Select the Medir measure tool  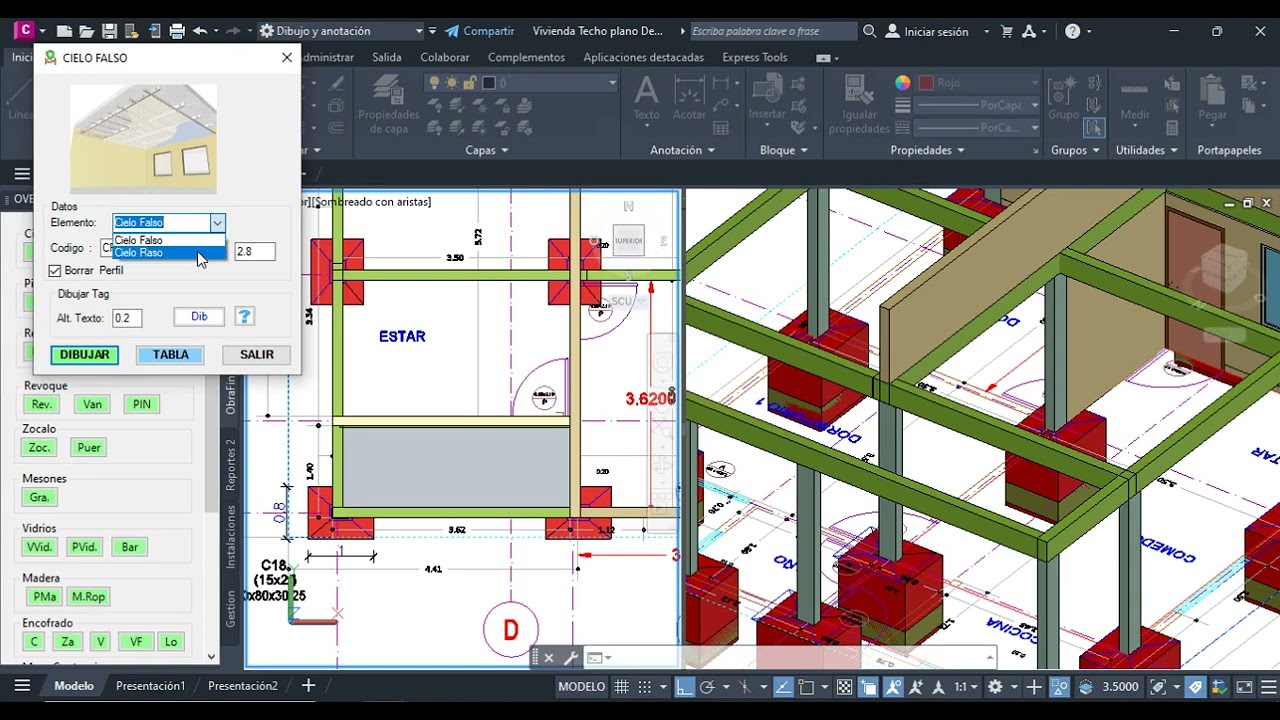pyautogui.click(x=1135, y=100)
